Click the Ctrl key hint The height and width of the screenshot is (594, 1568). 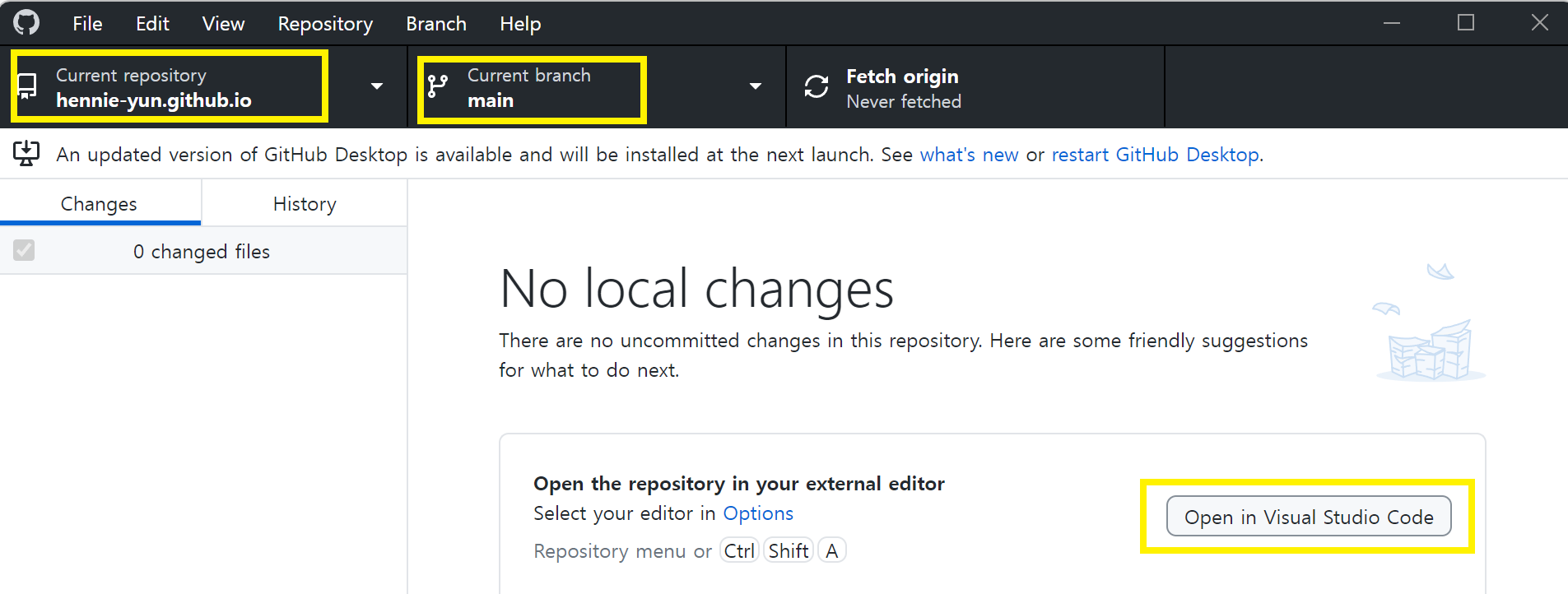739,550
